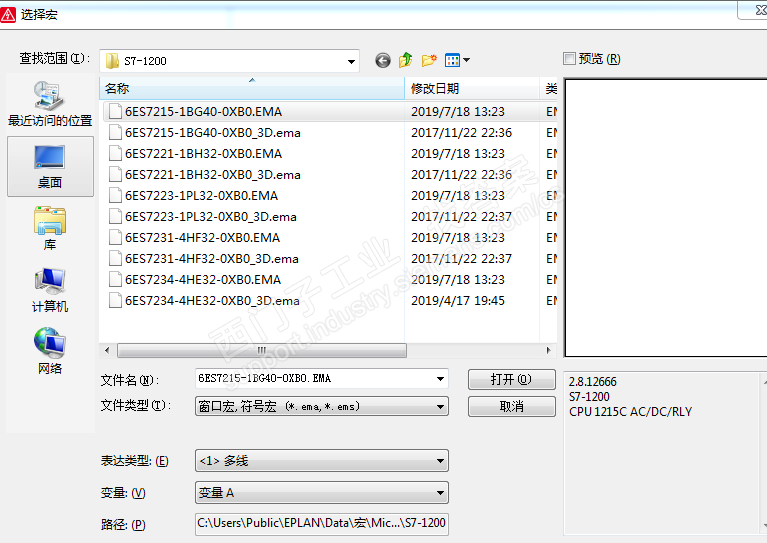This screenshot has height=543, width=767.
Task: Click the Cancel (取消) button
Action: [512, 407]
